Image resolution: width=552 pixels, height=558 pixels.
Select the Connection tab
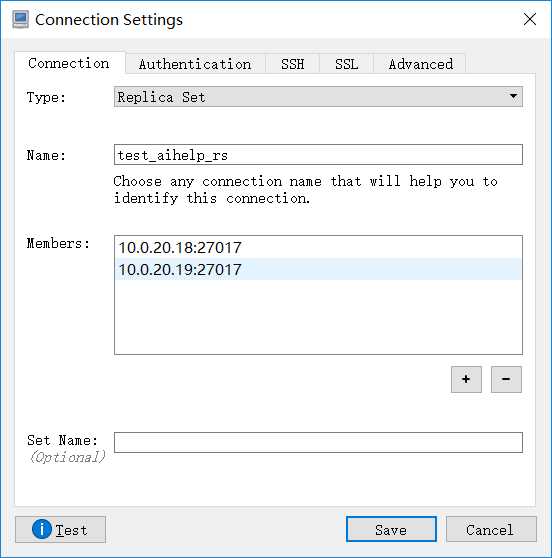pos(69,63)
